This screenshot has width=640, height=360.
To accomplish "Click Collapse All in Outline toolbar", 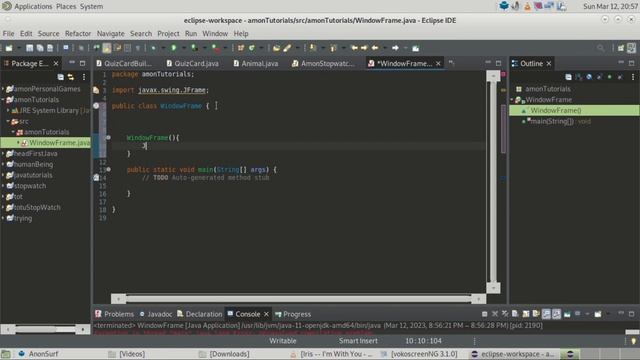I will (568, 77).
